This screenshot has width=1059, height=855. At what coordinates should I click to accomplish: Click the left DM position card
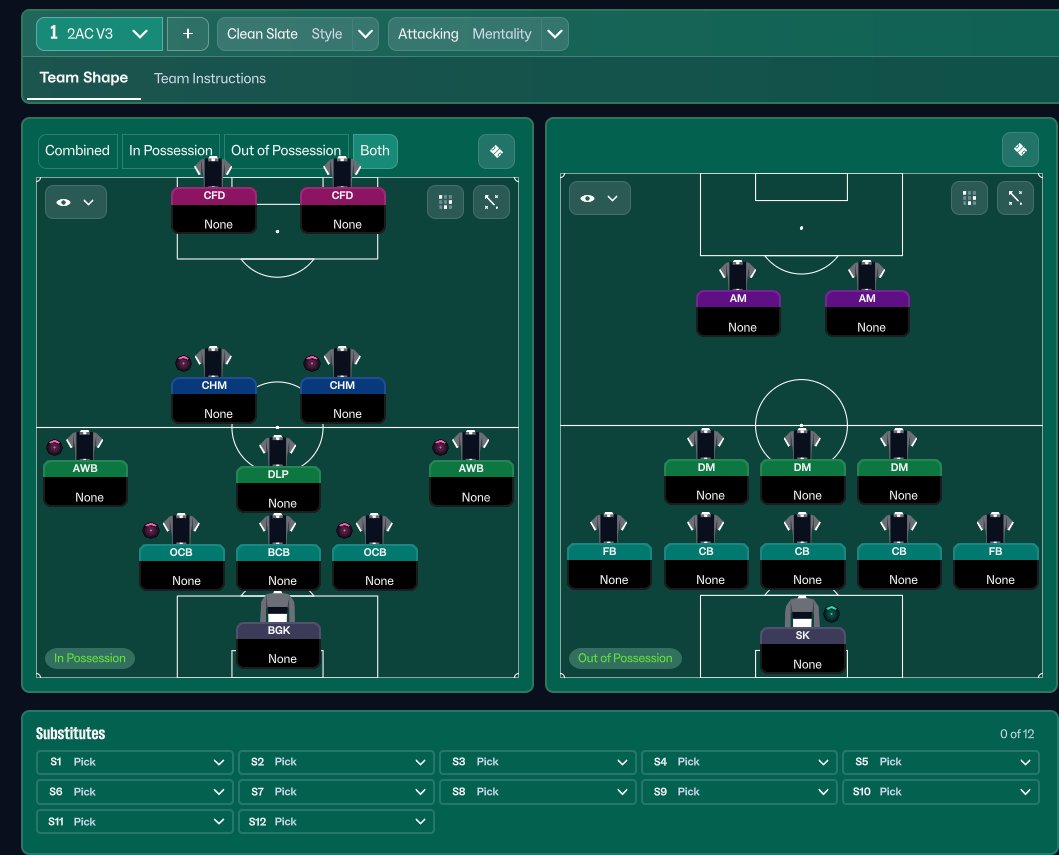click(x=706, y=482)
